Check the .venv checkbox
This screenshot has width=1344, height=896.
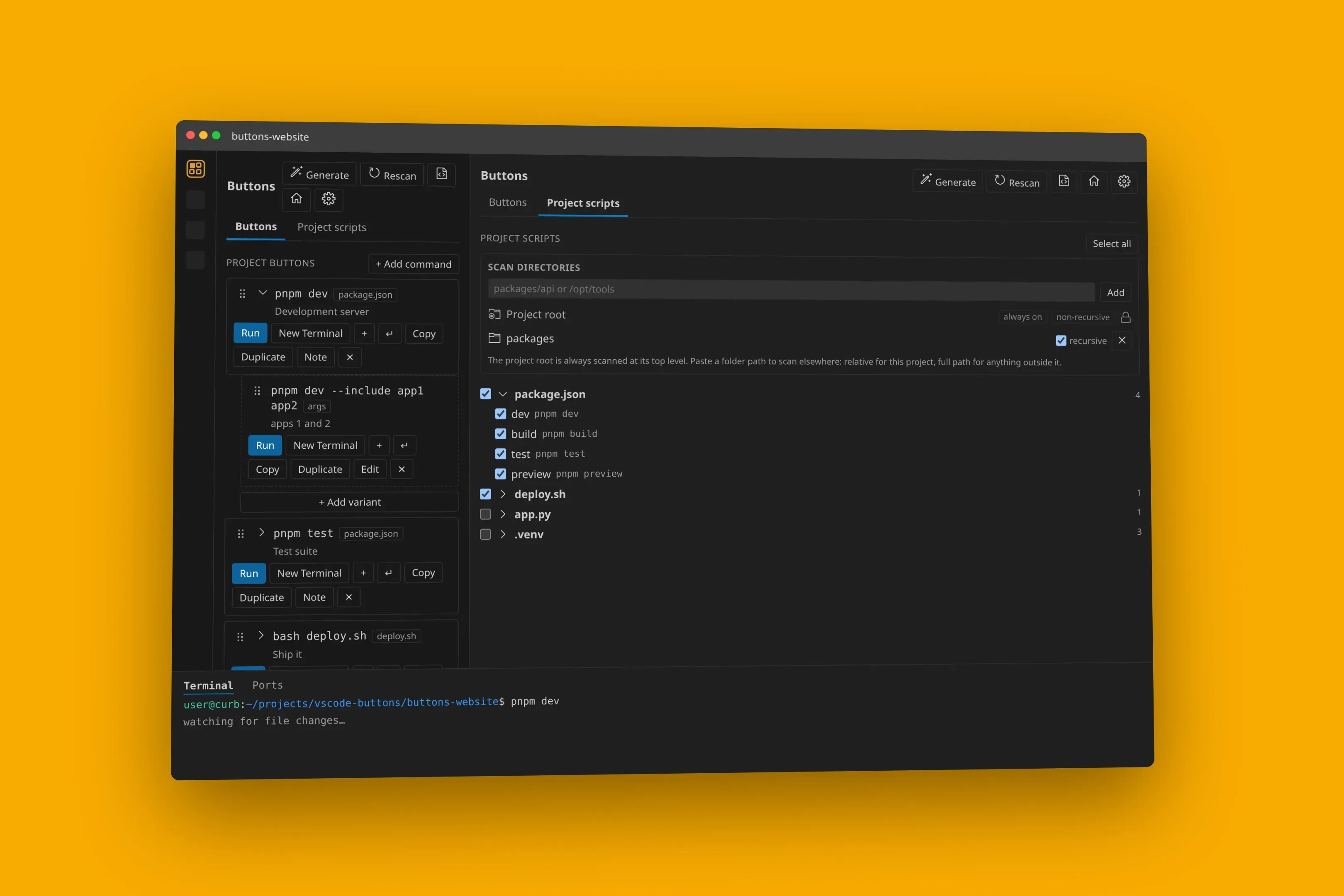click(485, 534)
